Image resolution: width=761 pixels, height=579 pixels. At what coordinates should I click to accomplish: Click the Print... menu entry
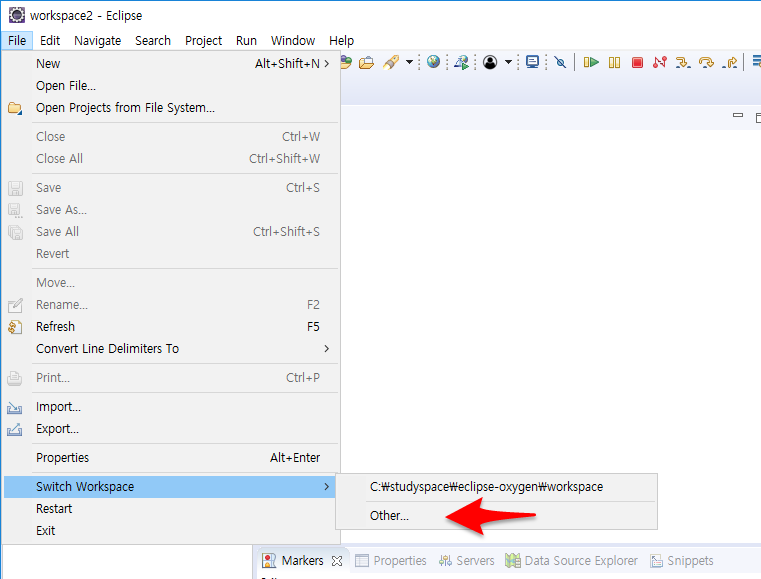pos(170,378)
